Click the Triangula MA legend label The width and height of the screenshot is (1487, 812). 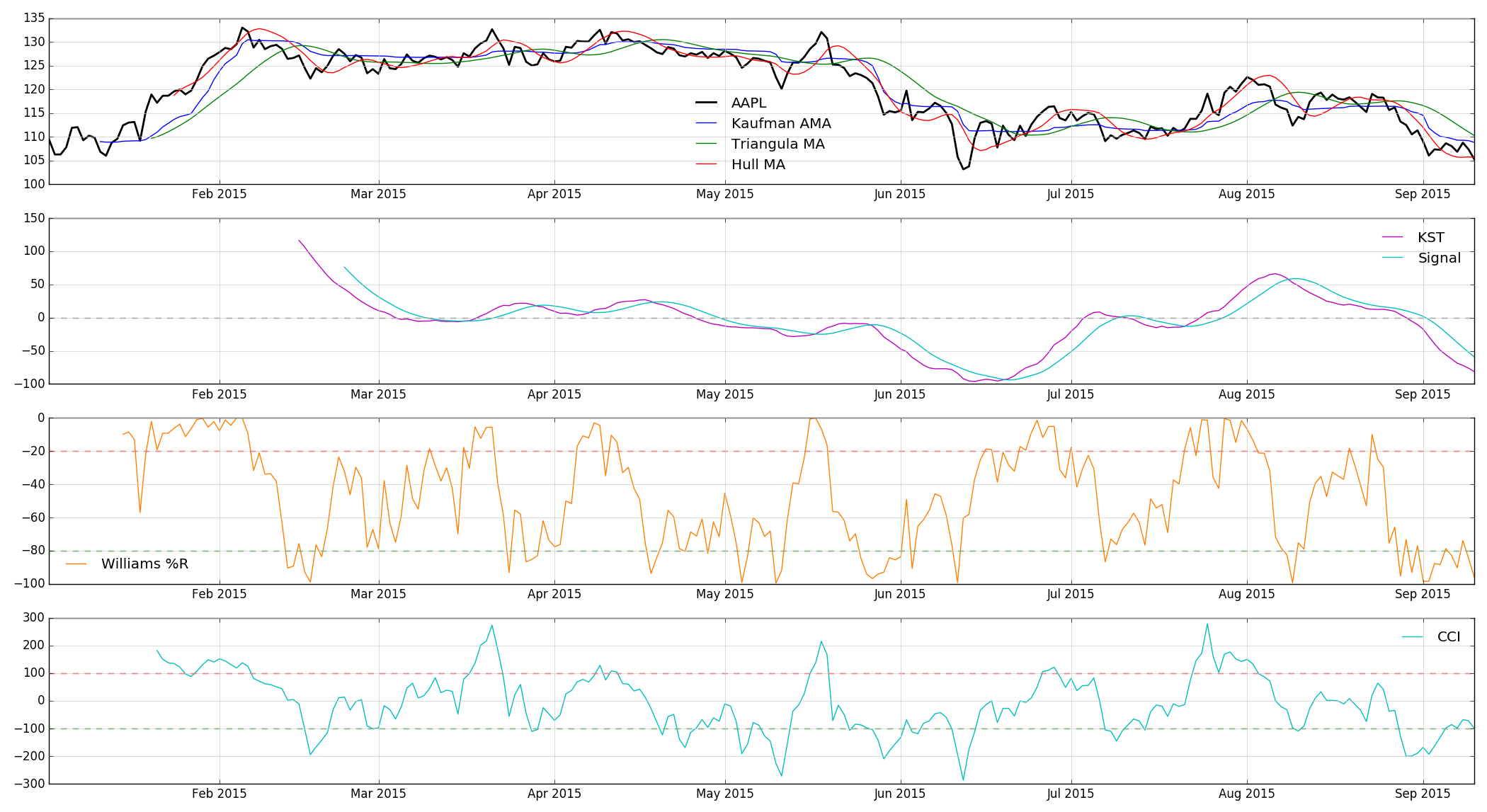(x=777, y=144)
